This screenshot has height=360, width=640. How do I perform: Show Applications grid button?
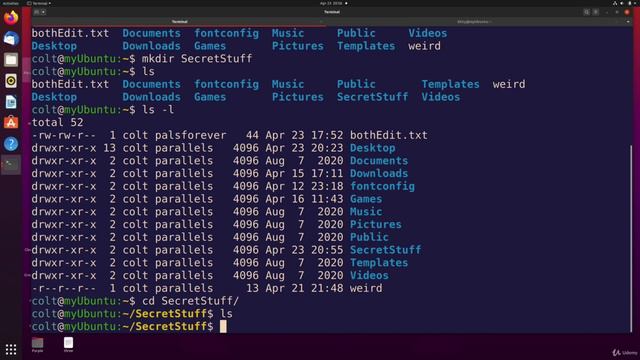(x=11, y=349)
